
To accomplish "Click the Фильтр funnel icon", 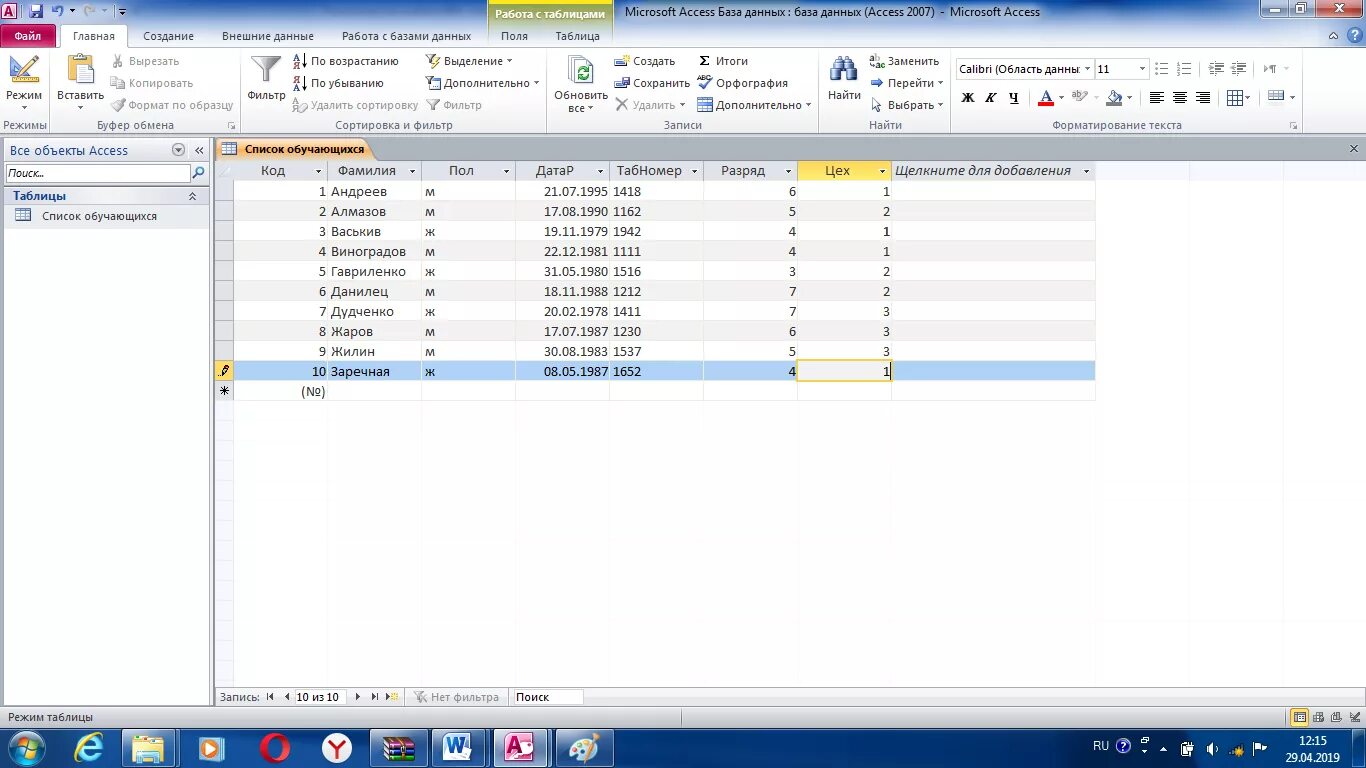I will coord(266,71).
